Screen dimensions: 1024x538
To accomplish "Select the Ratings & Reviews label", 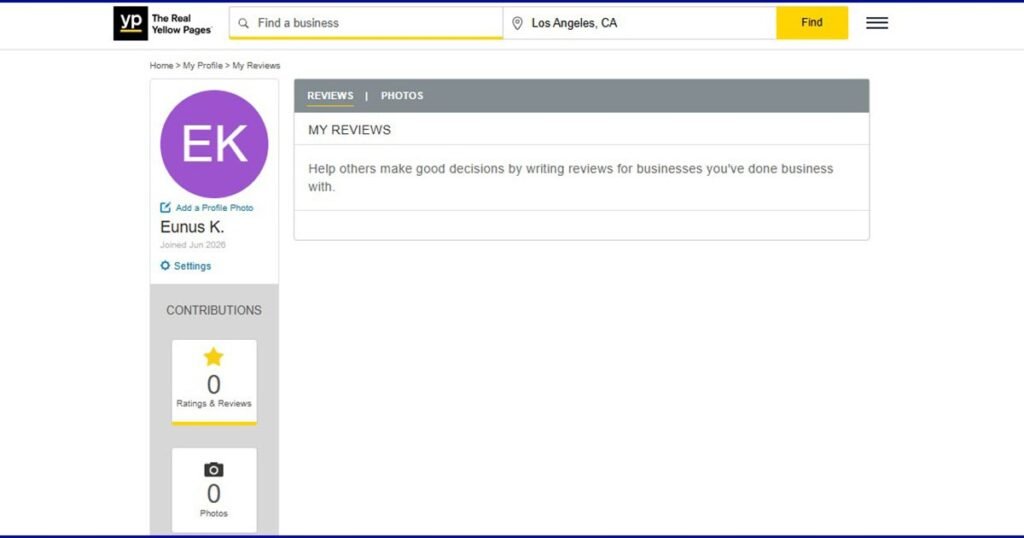I will [x=214, y=404].
